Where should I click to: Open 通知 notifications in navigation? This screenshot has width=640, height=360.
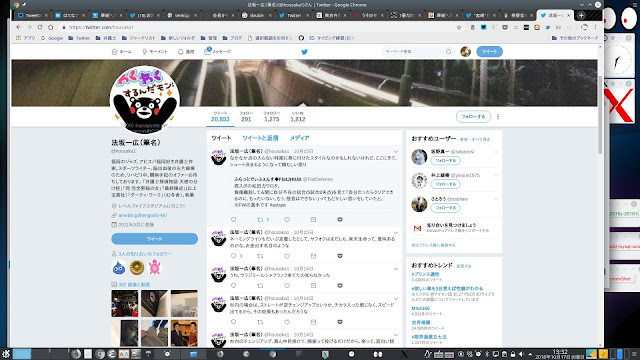coord(186,52)
